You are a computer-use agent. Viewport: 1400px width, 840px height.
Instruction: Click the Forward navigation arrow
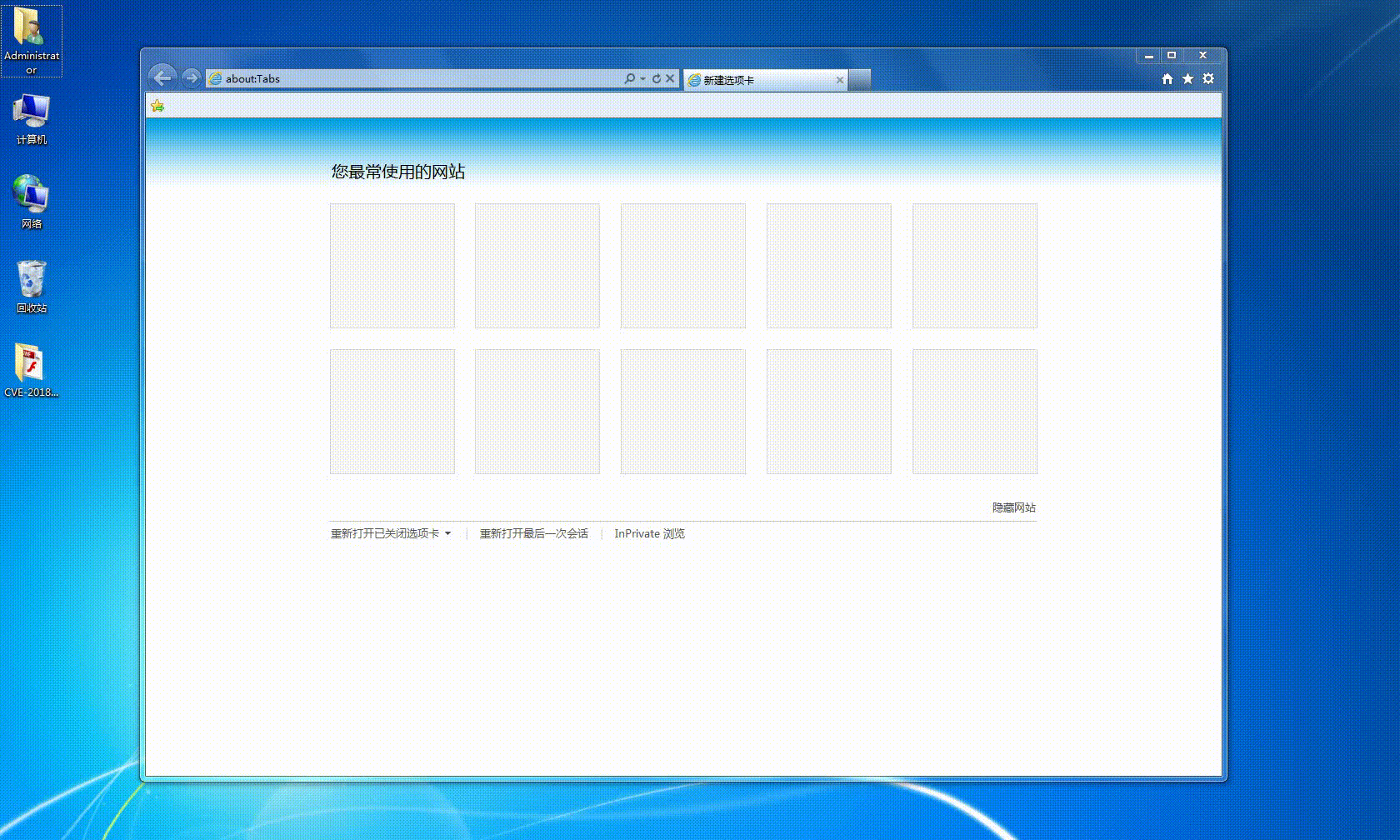click(191, 78)
